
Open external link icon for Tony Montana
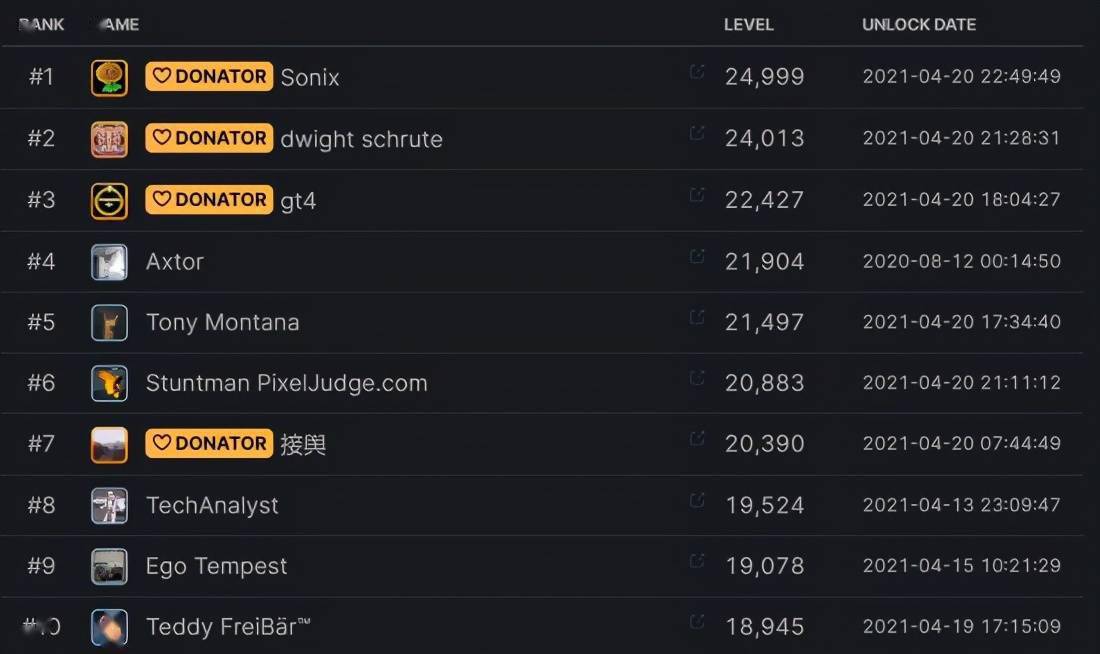point(697,317)
